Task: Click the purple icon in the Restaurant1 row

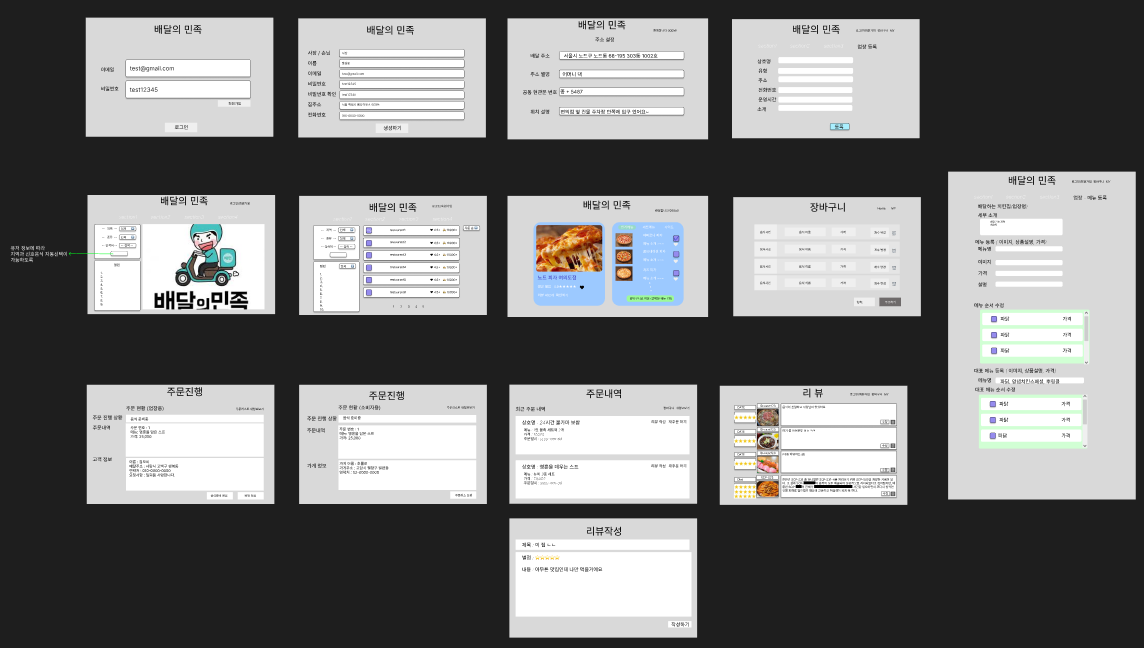Action: [x=369, y=231]
